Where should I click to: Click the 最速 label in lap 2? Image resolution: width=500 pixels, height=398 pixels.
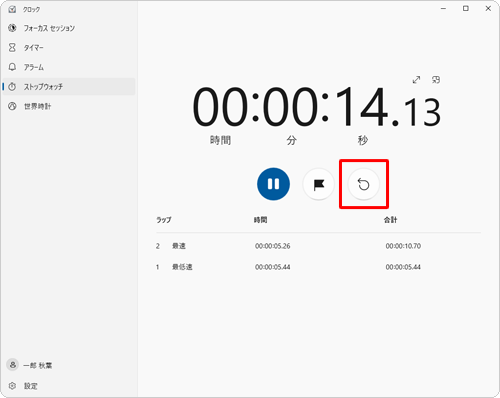pos(179,246)
